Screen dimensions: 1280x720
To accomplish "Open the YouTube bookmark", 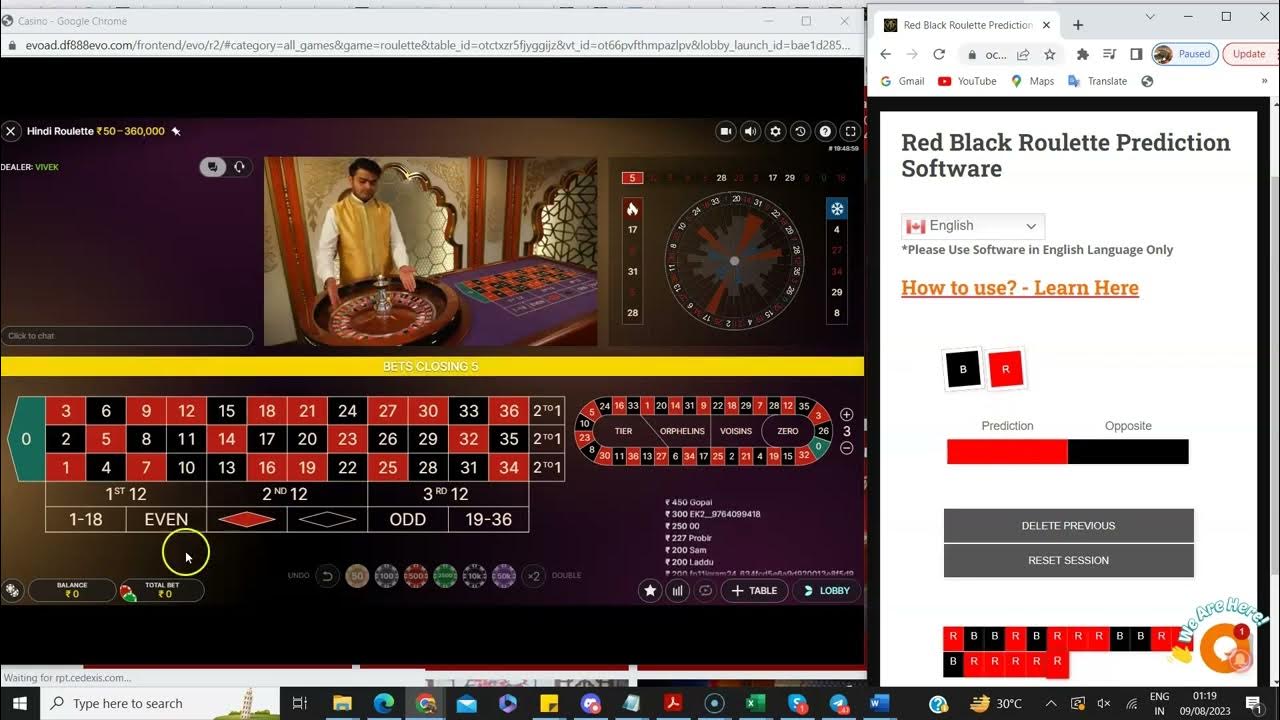I will coord(967,81).
